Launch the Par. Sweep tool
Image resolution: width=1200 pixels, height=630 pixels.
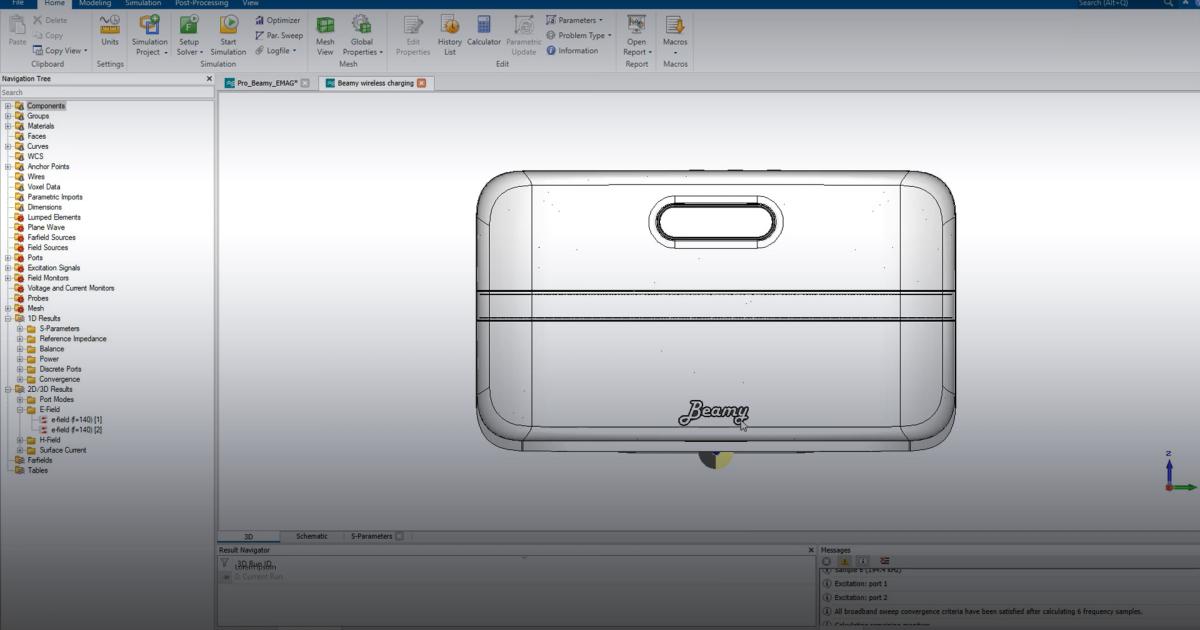(x=278, y=34)
